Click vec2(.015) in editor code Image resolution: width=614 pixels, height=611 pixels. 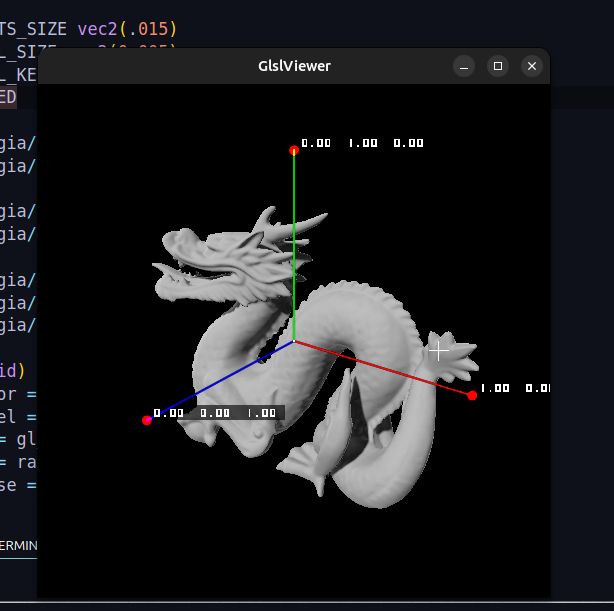[x=127, y=29]
